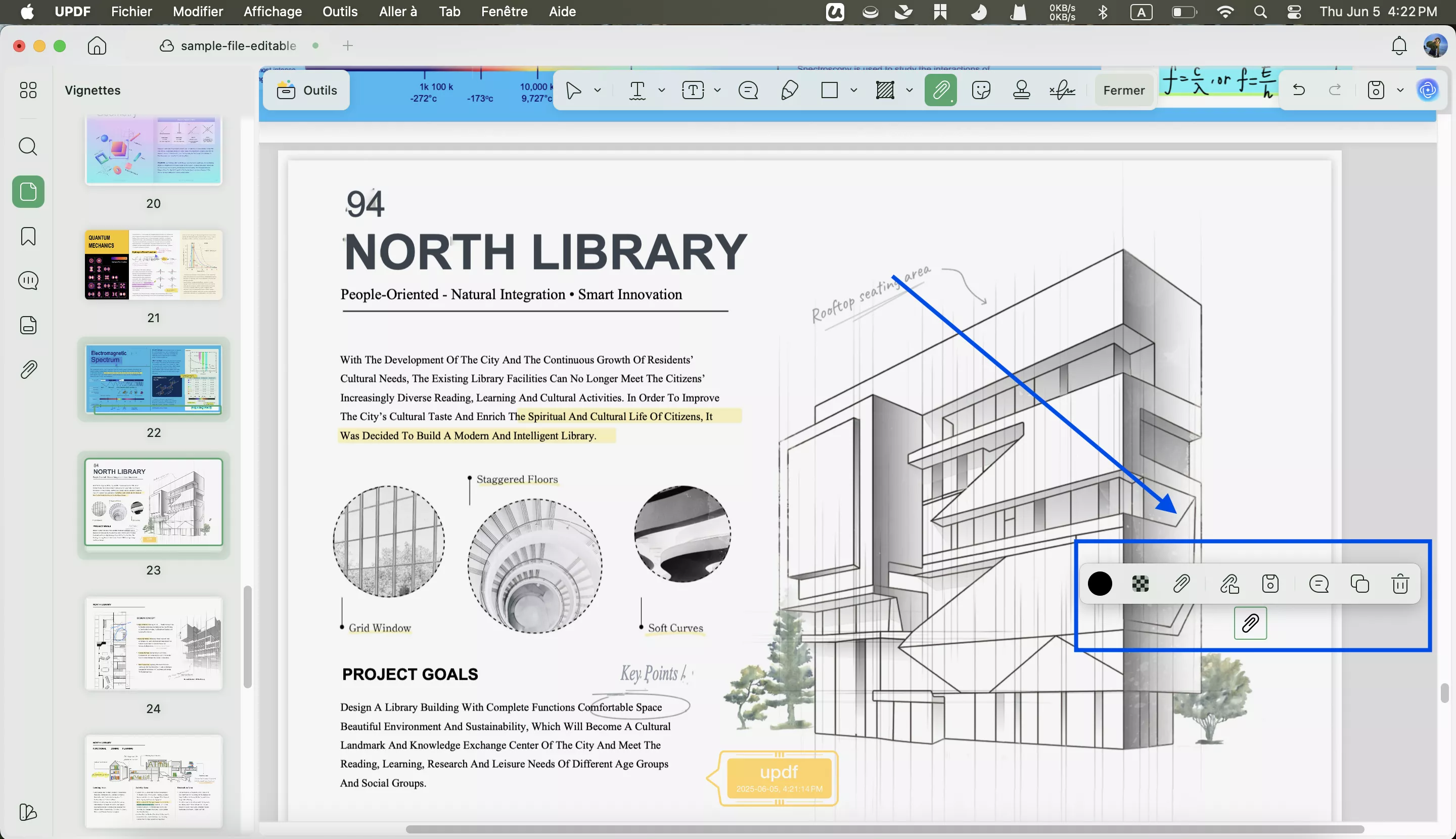
Task: Open the Modifier menu
Action: [x=198, y=12]
